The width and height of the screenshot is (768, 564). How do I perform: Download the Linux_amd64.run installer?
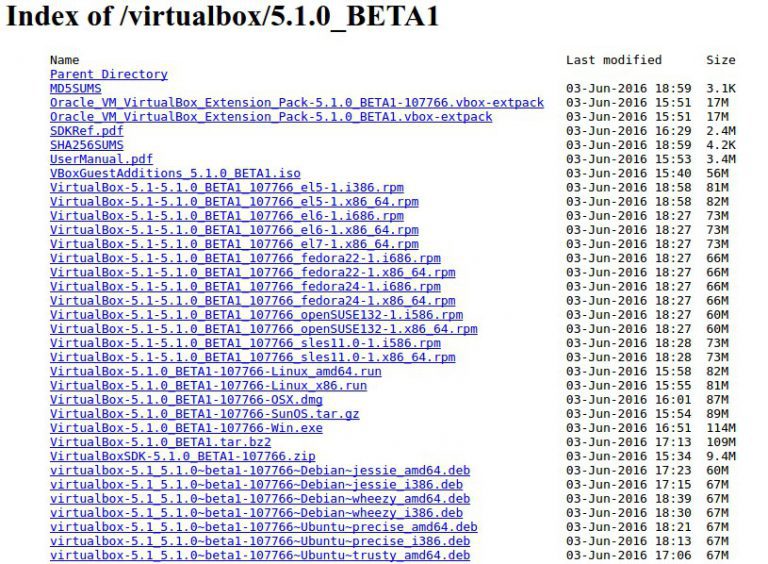216,372
